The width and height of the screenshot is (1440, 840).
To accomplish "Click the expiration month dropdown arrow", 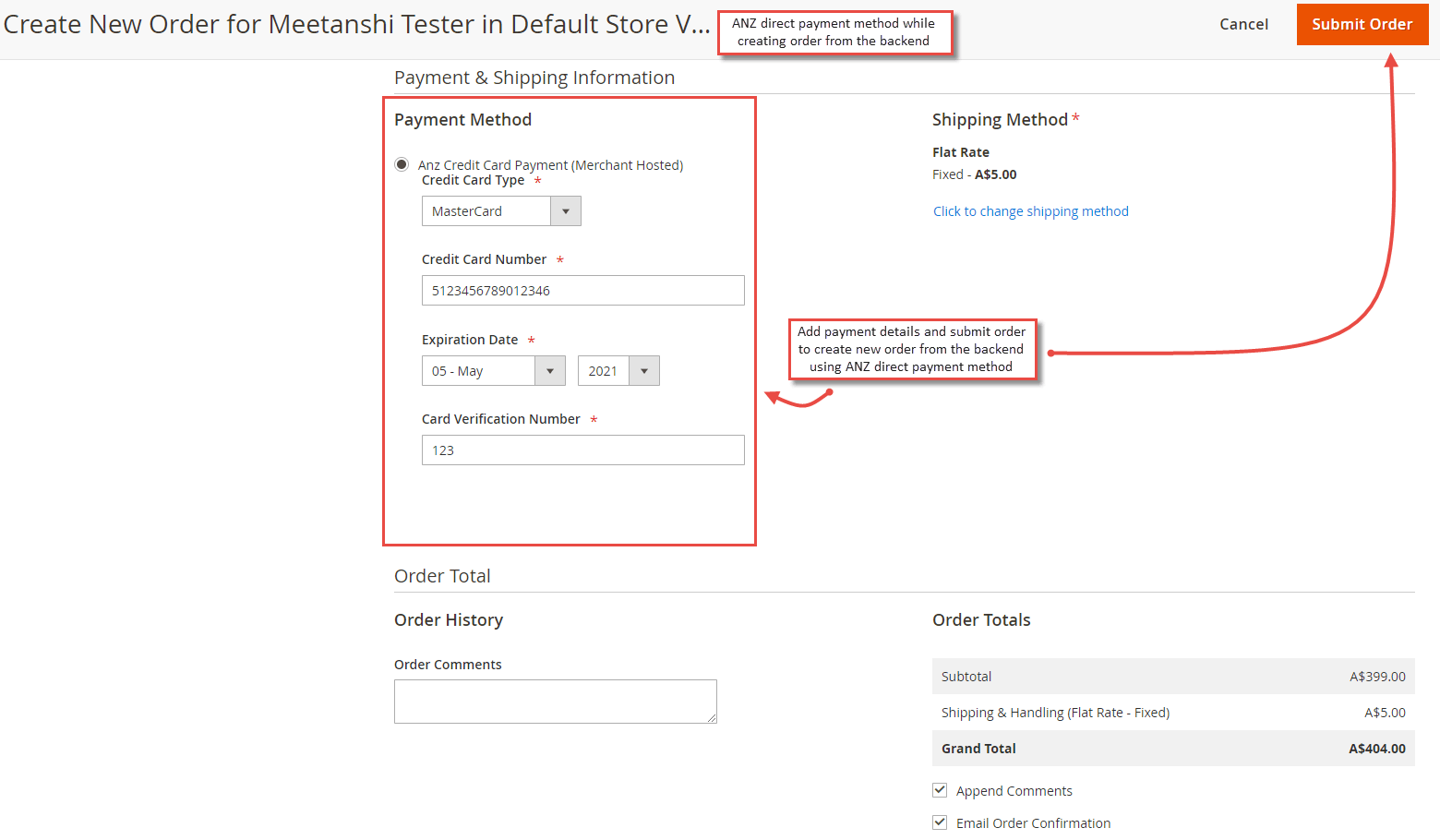I will 550,370.
